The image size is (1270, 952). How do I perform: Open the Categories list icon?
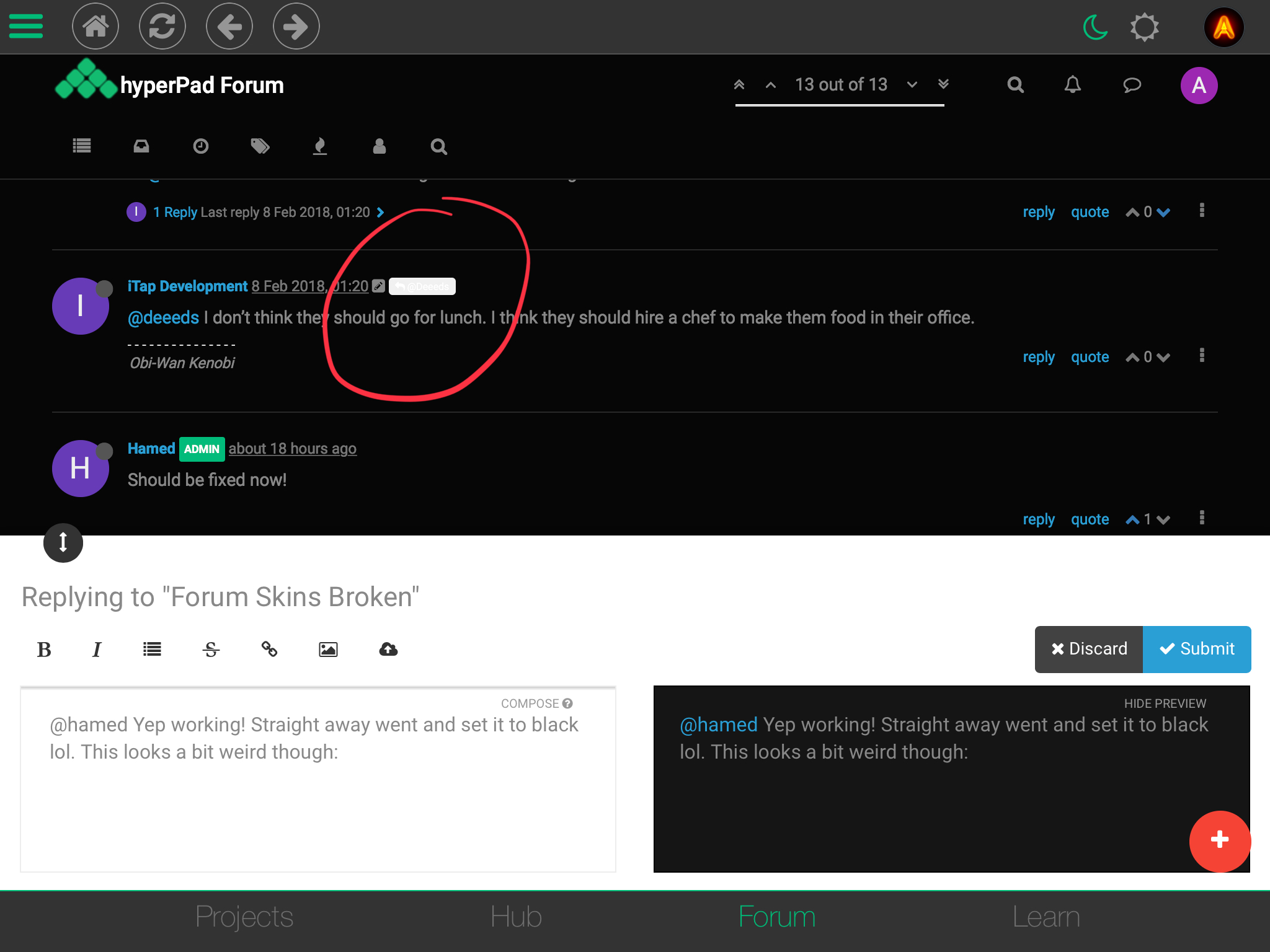coord(81,146)
